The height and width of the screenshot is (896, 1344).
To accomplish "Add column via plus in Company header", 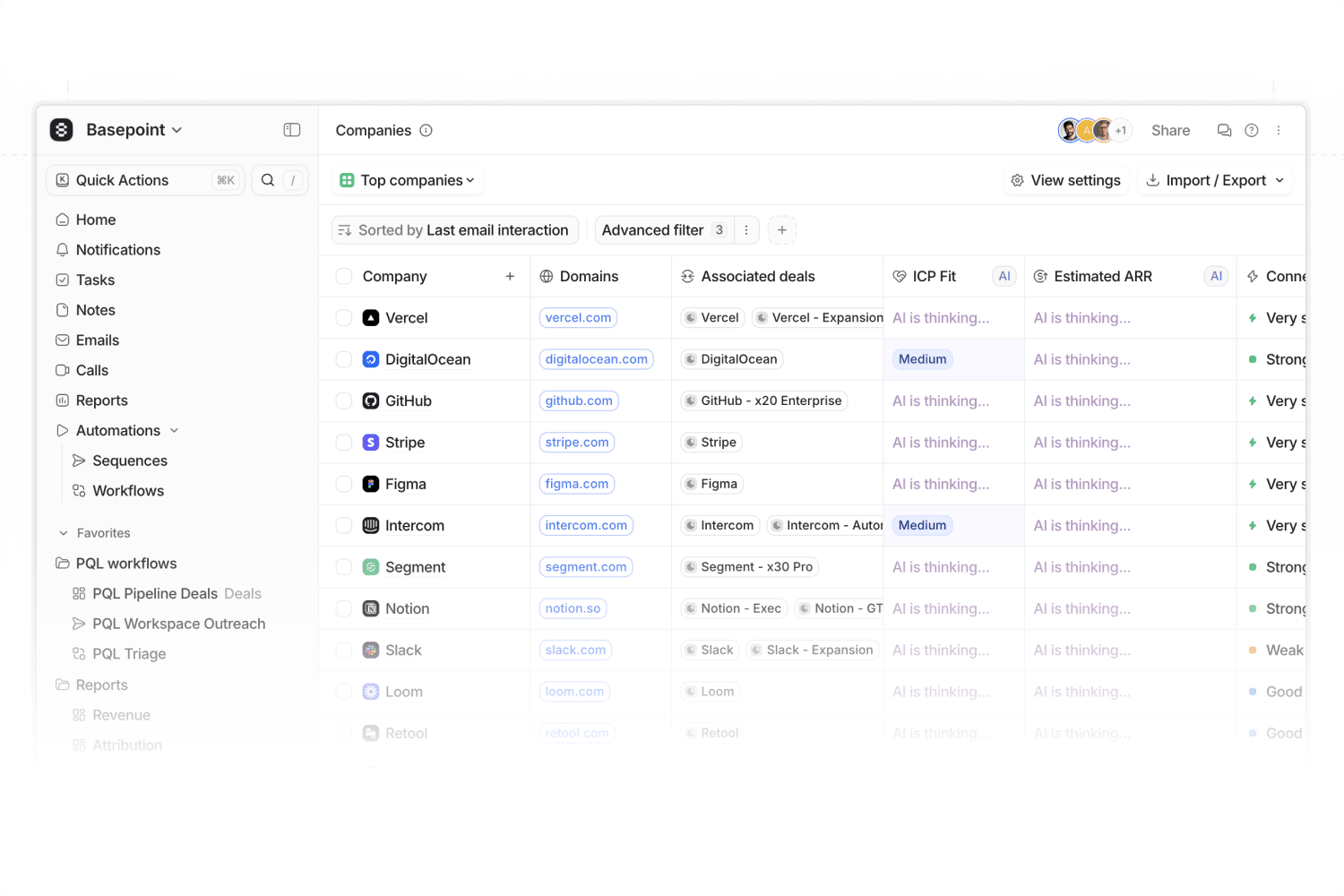I will tap(510, 276).
